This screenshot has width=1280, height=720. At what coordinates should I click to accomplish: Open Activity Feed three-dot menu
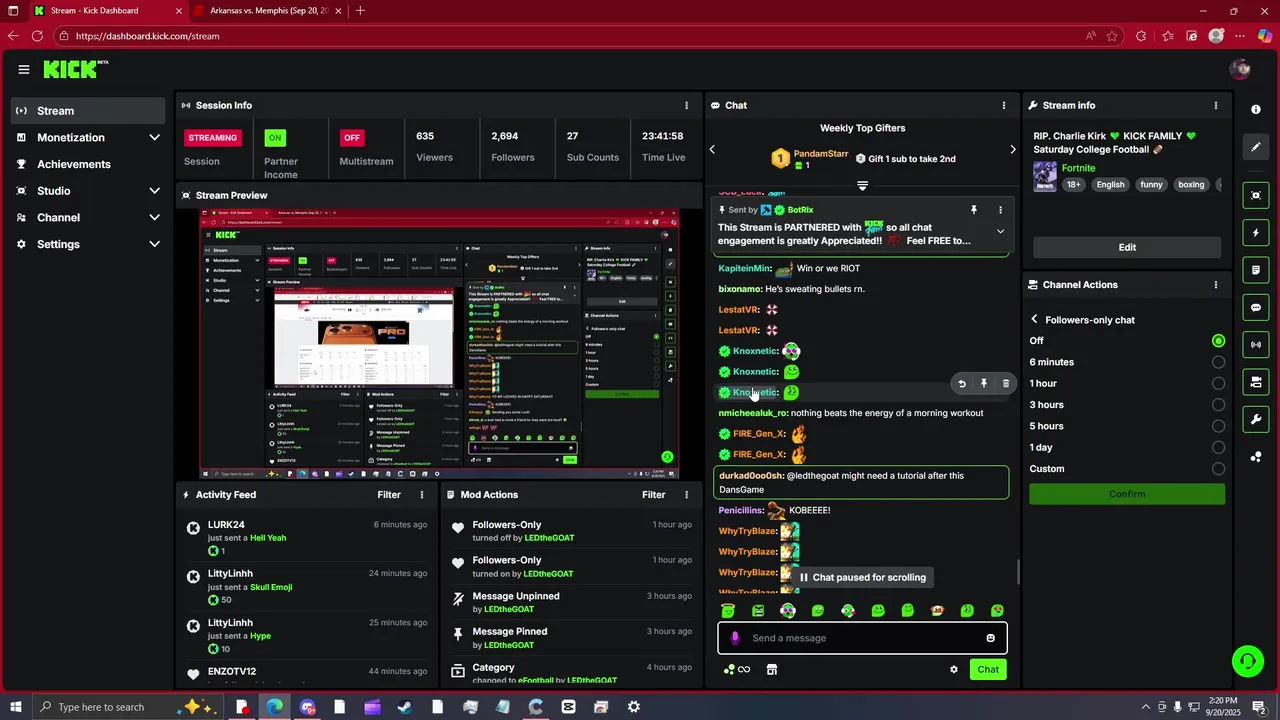coord(422,495)
